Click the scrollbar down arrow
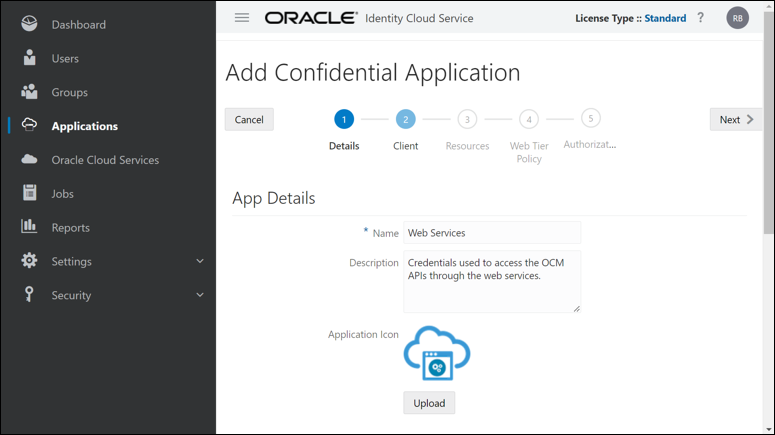This screenshot has height=435, width=775. [768, 430]
